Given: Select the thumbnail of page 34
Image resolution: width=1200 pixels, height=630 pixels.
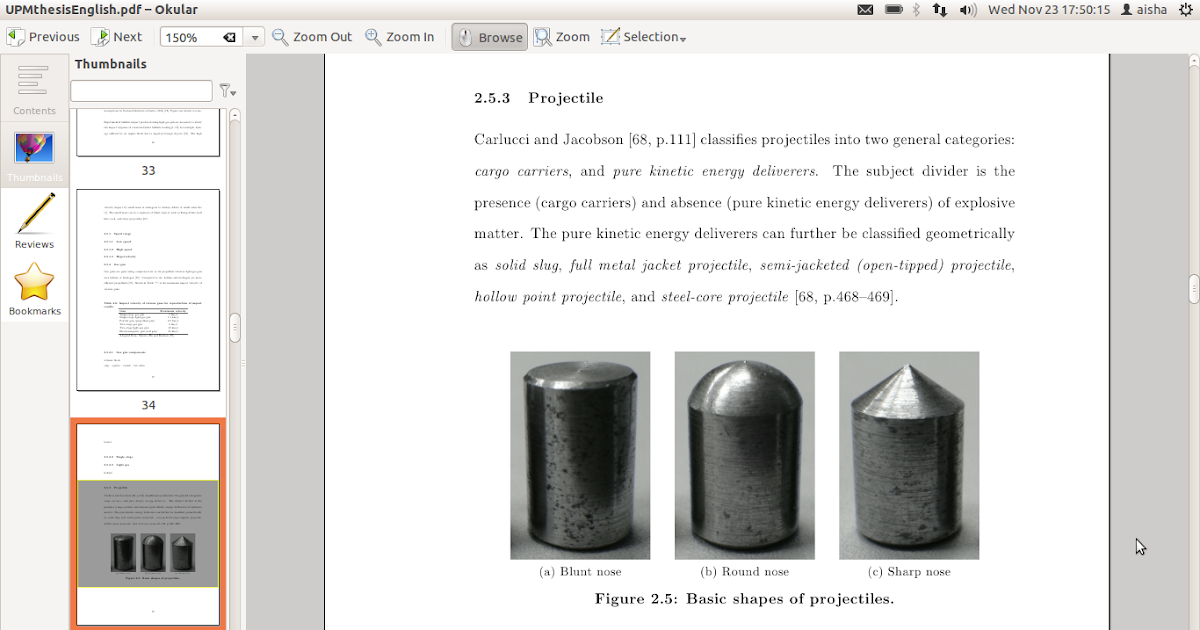Looking at the screenshot, I should coord(148,290).
